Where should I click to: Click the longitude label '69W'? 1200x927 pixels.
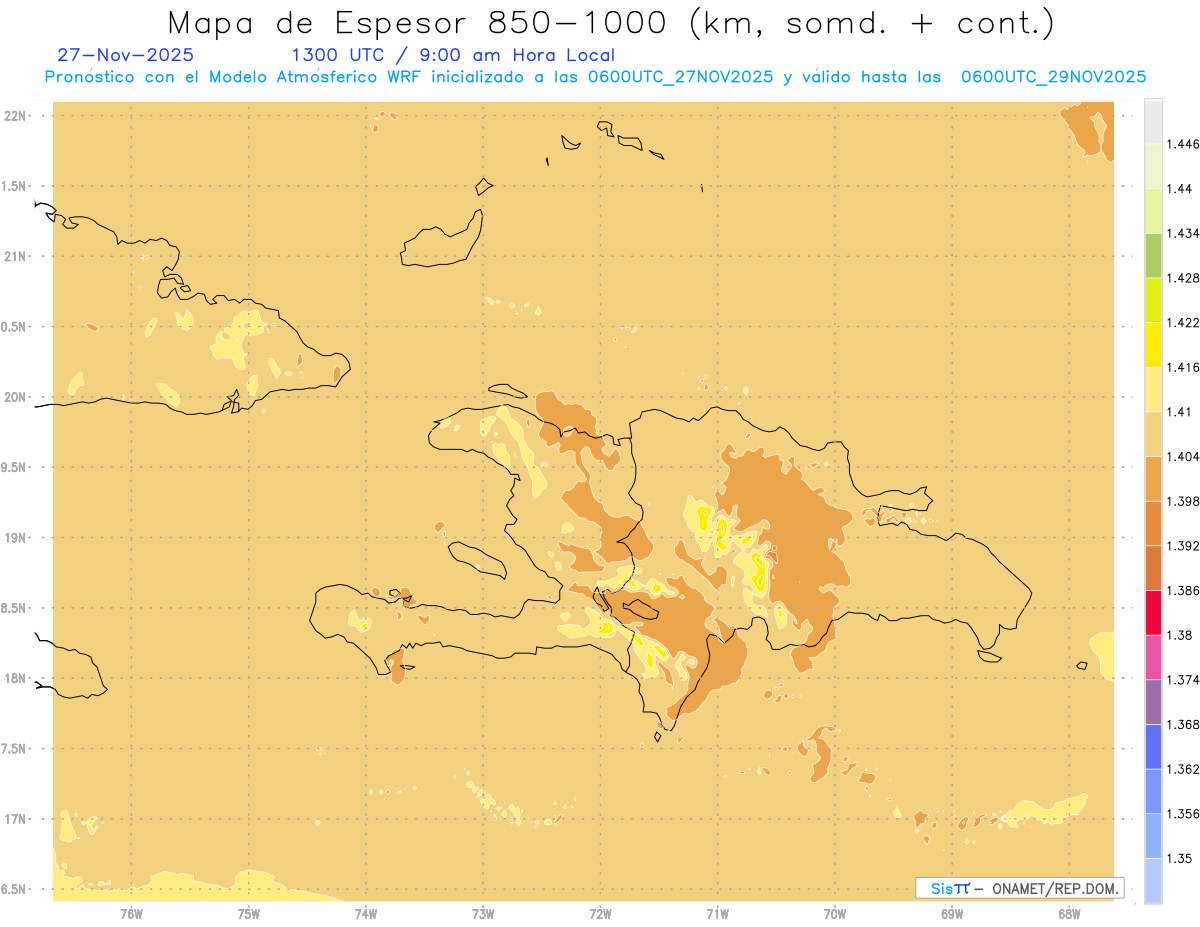click(952, 913)
